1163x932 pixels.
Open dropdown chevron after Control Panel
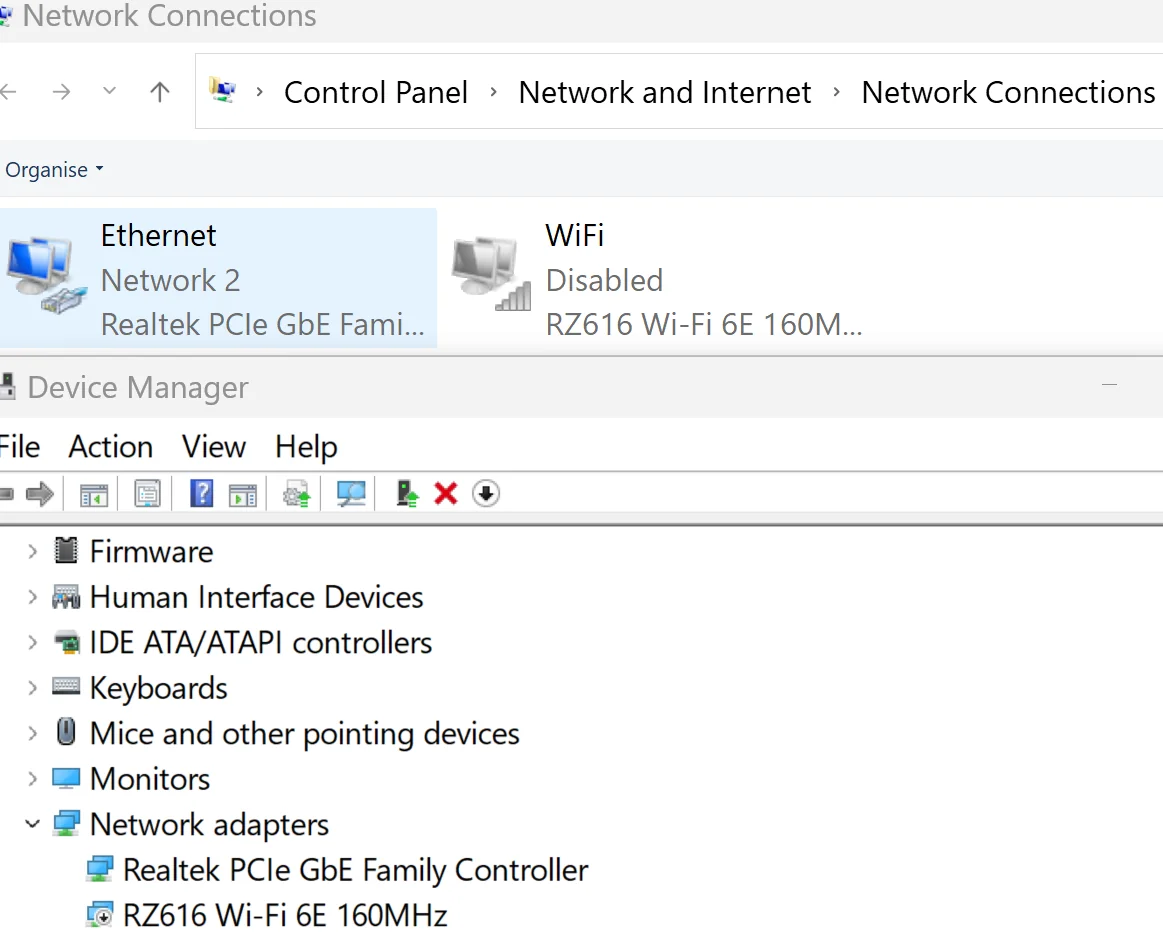[493, 92]
